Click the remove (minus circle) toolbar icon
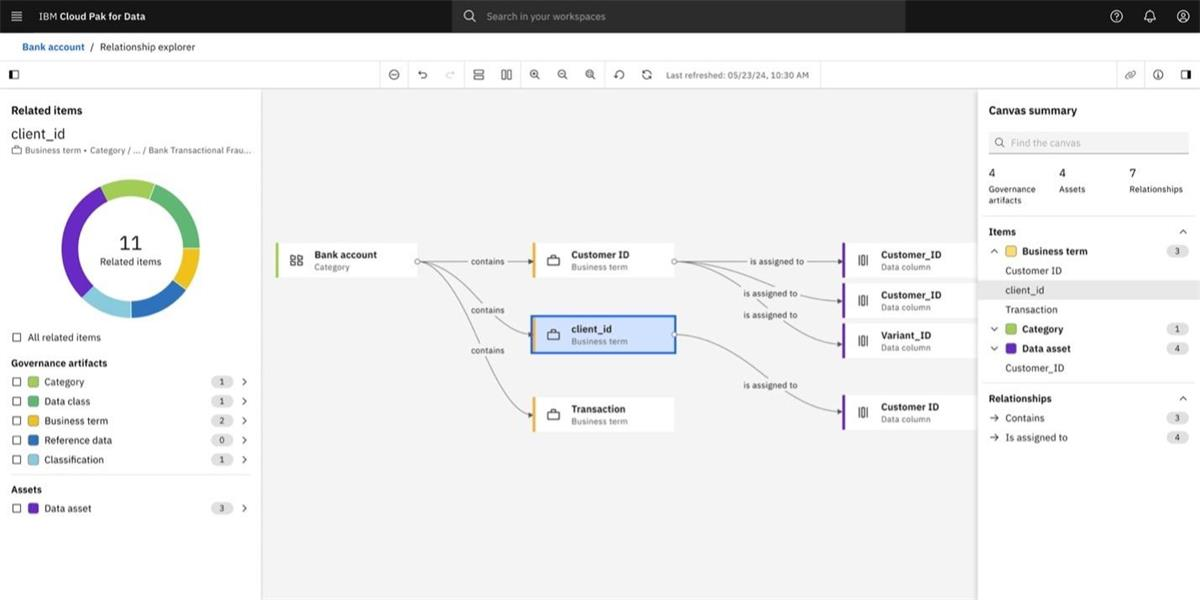 pyautogui.click(x=394, y=75)
